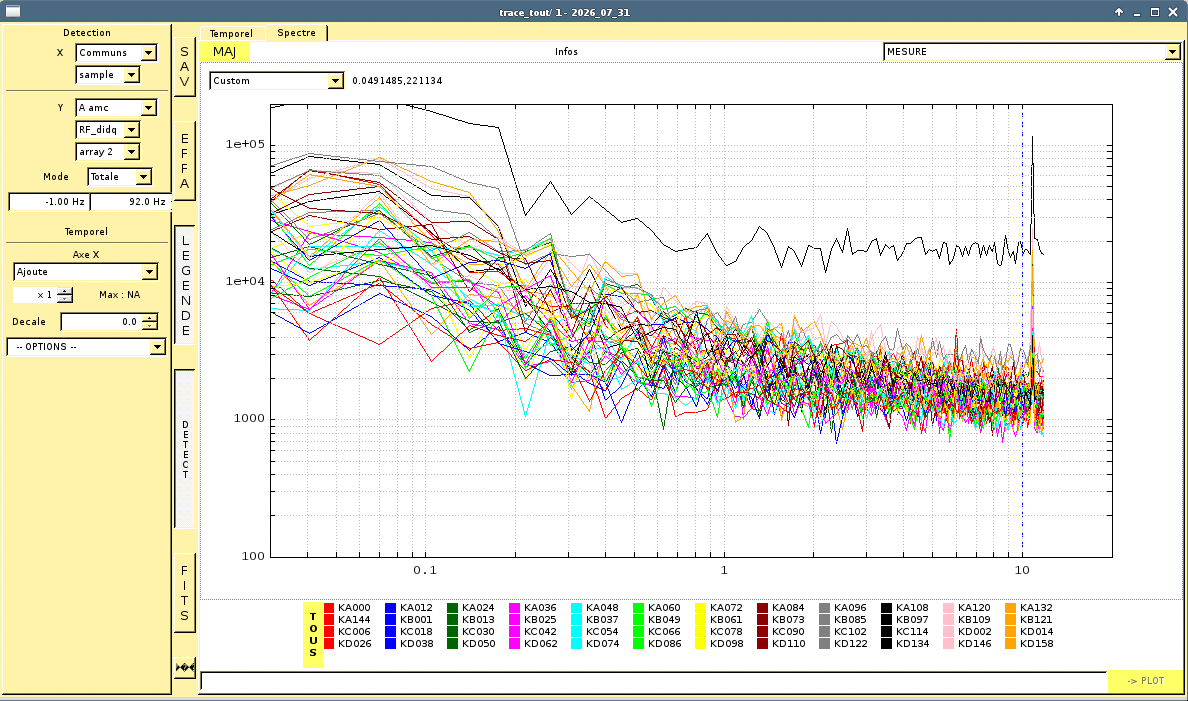Click the vertical SAV button
This screenshot has height=701, width=1188.
(x=184, y=67)
